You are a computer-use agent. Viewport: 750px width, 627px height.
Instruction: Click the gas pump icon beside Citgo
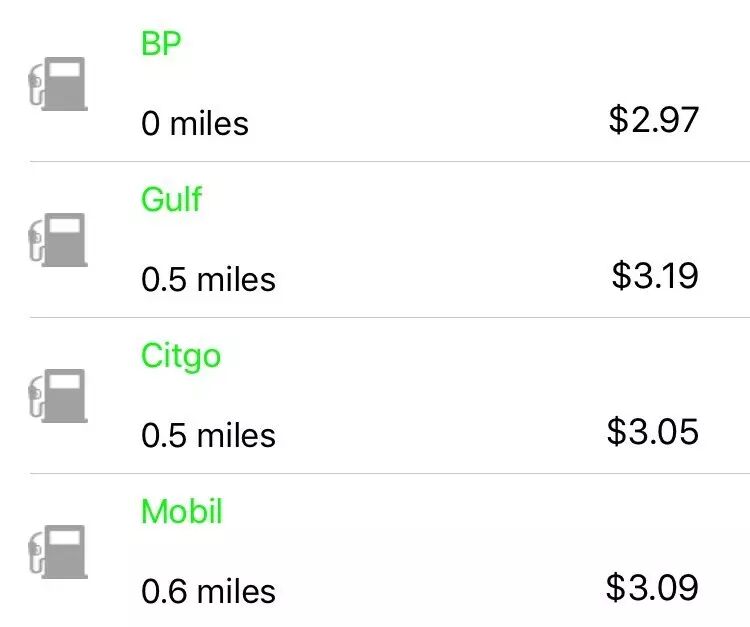(57, 395)
